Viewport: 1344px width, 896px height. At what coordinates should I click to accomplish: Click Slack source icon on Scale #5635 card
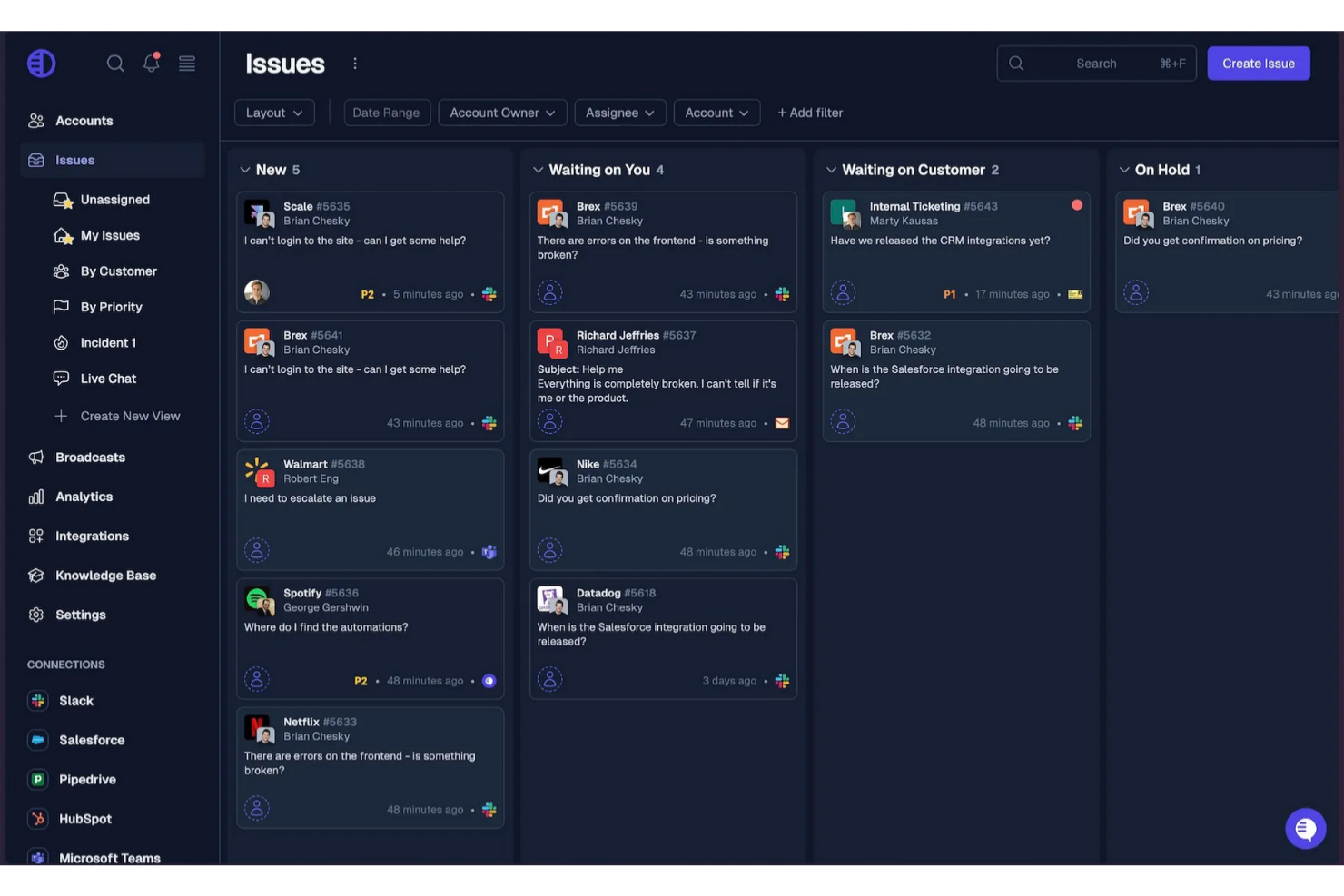(x=489, y=294)
